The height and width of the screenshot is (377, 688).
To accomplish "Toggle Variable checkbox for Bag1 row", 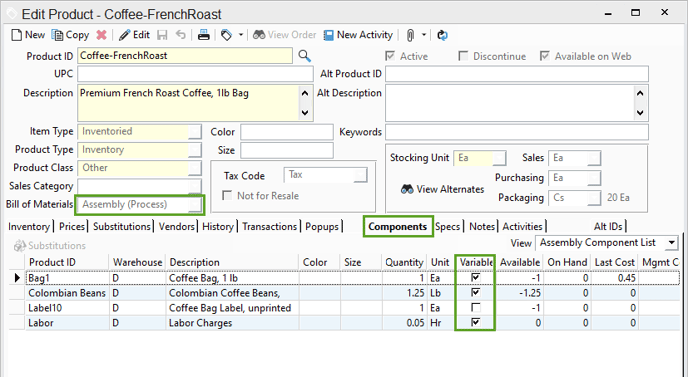I will [x=475, y=277].
